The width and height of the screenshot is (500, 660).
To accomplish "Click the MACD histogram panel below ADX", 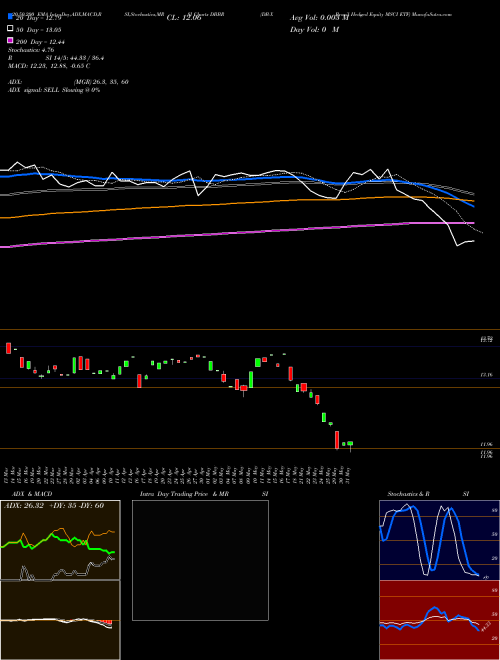I will (x=60, y=620).
